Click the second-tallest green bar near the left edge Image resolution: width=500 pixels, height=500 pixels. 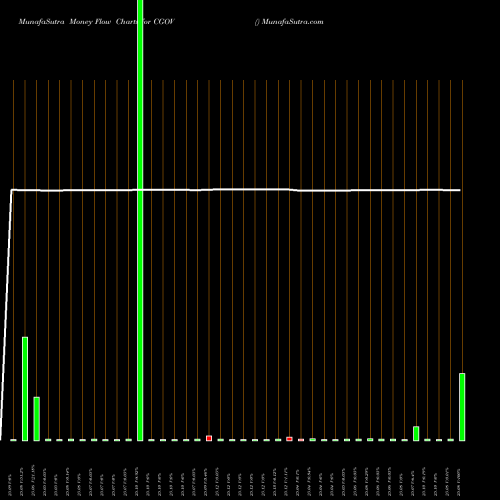[25, 389]
